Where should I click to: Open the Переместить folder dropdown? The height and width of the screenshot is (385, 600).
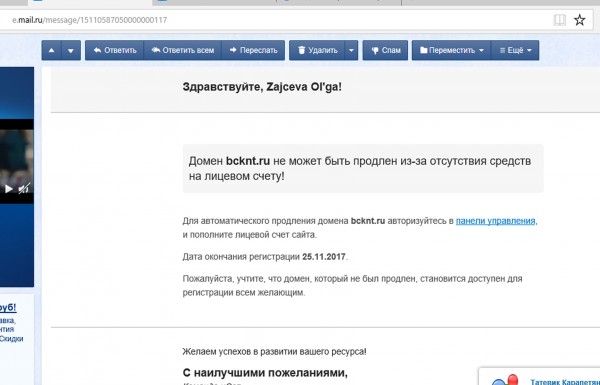tap(452, 50)
